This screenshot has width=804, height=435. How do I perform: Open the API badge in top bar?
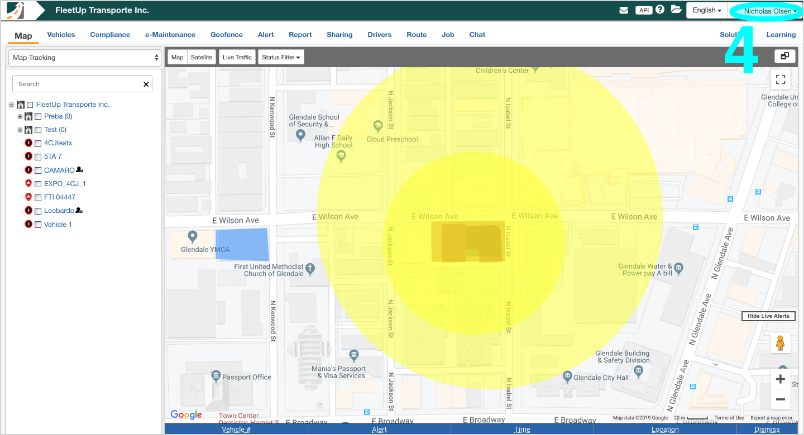[x=644, y=10]
